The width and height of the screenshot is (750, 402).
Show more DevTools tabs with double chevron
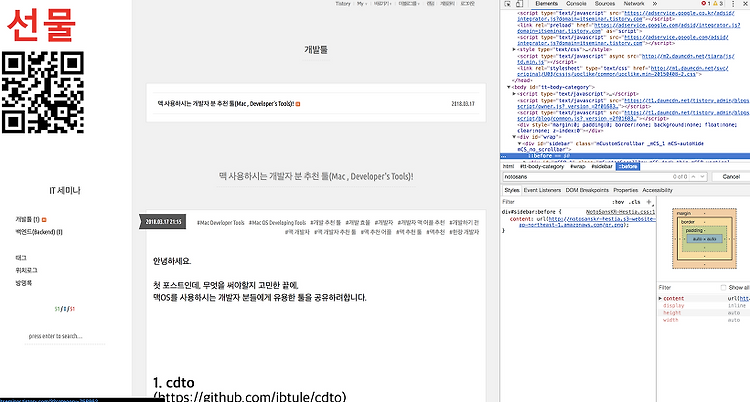coord(655,3)
